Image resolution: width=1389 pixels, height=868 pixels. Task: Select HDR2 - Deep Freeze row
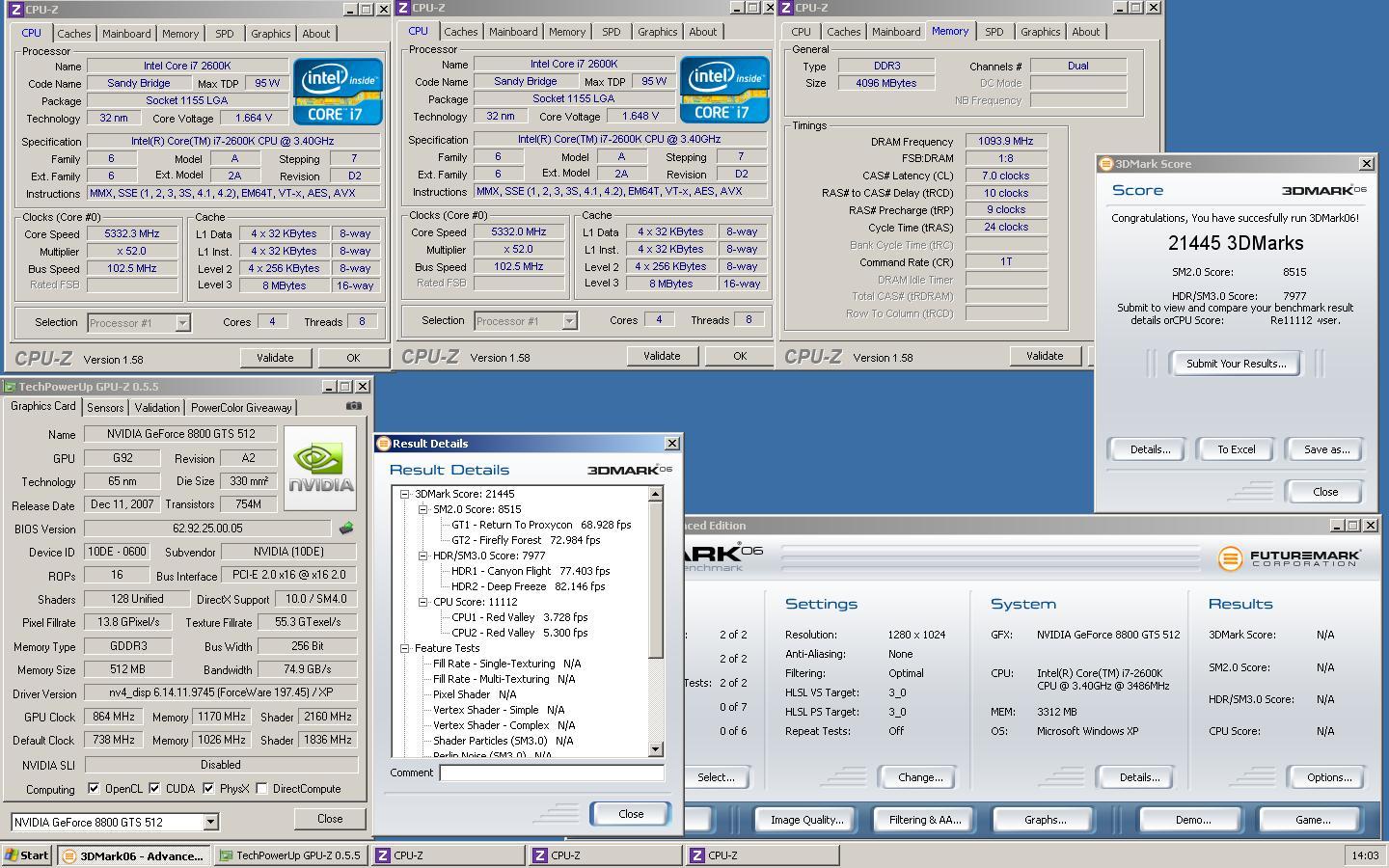[x=528, y=586]
